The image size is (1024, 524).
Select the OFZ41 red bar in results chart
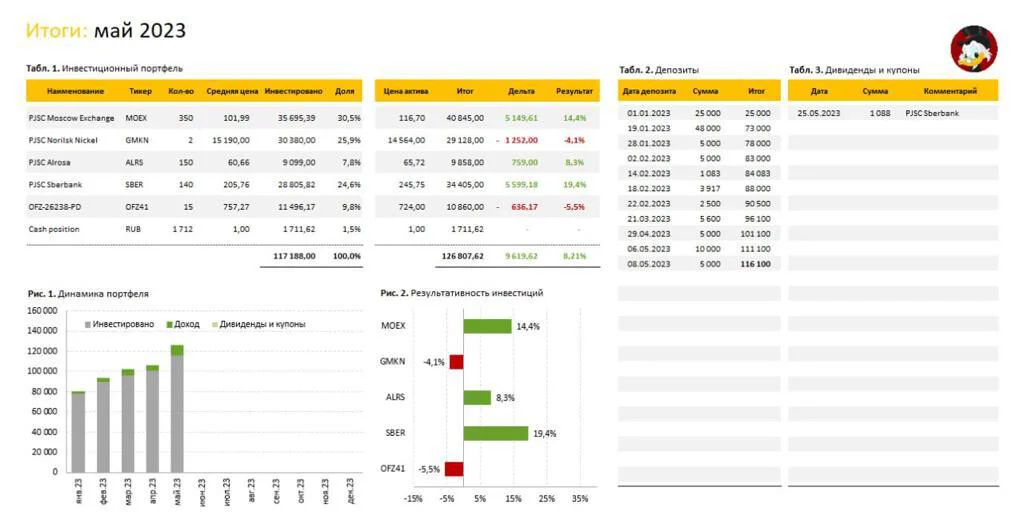(x=455, y=469)
